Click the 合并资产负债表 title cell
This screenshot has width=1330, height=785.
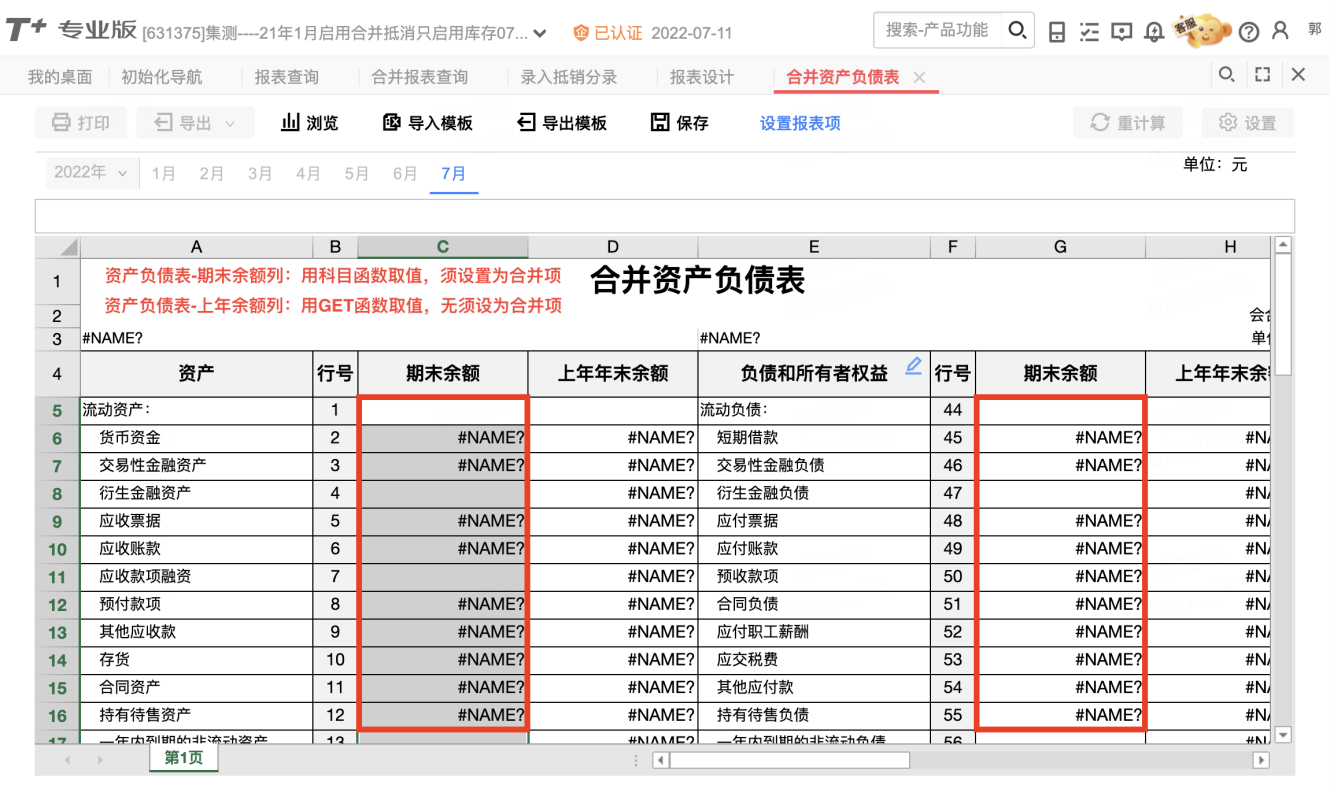(698, 281)
